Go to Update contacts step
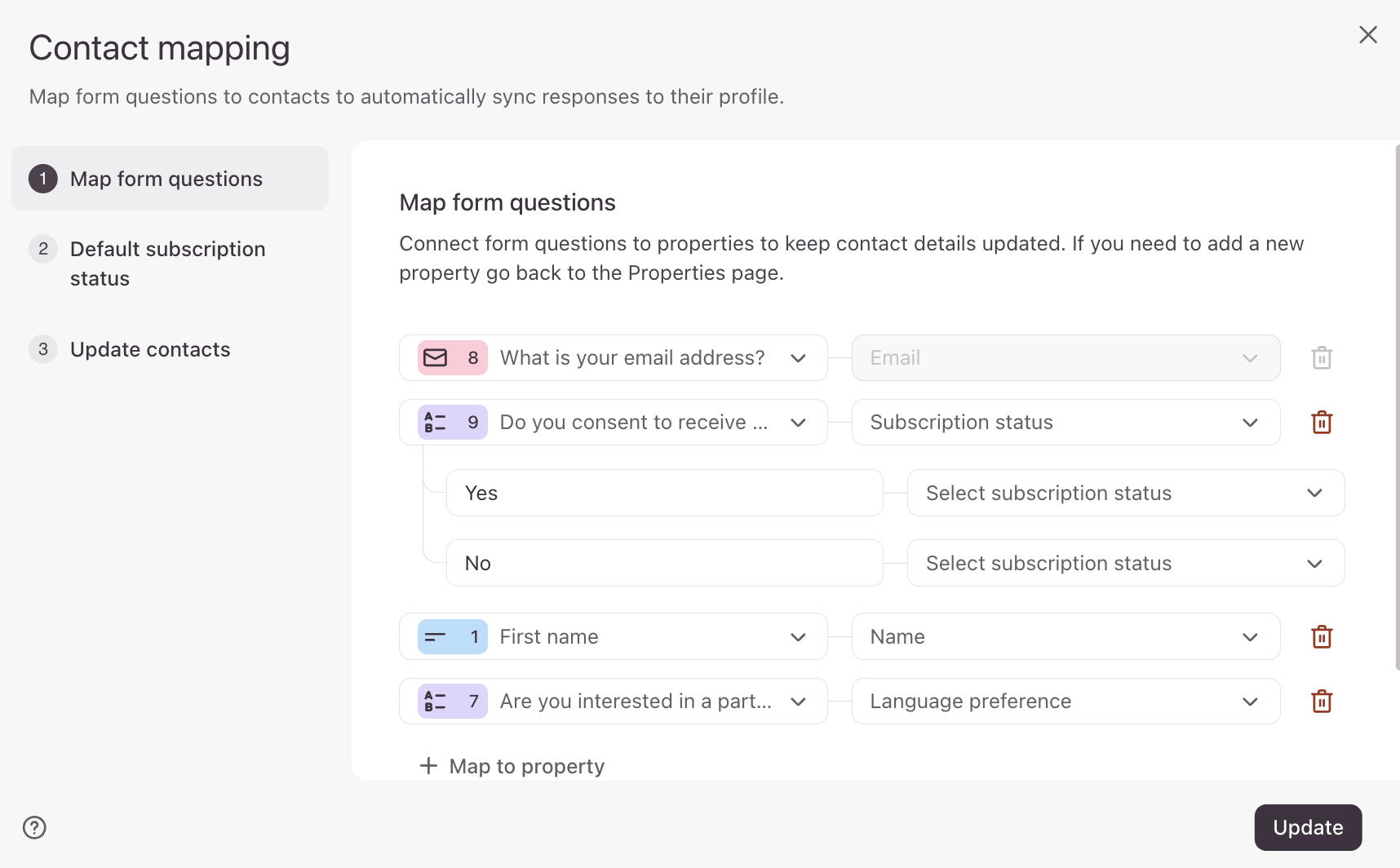This screenshot has height=868, width=1400. pos(150,350)
